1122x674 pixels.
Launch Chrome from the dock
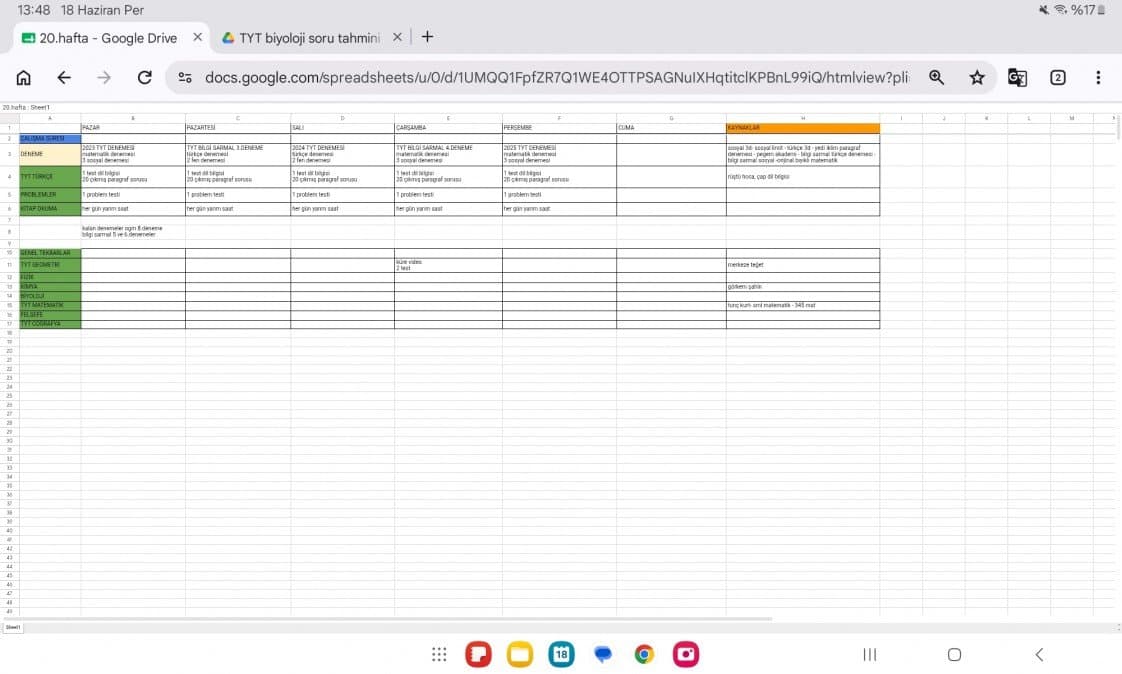point(644,654)
